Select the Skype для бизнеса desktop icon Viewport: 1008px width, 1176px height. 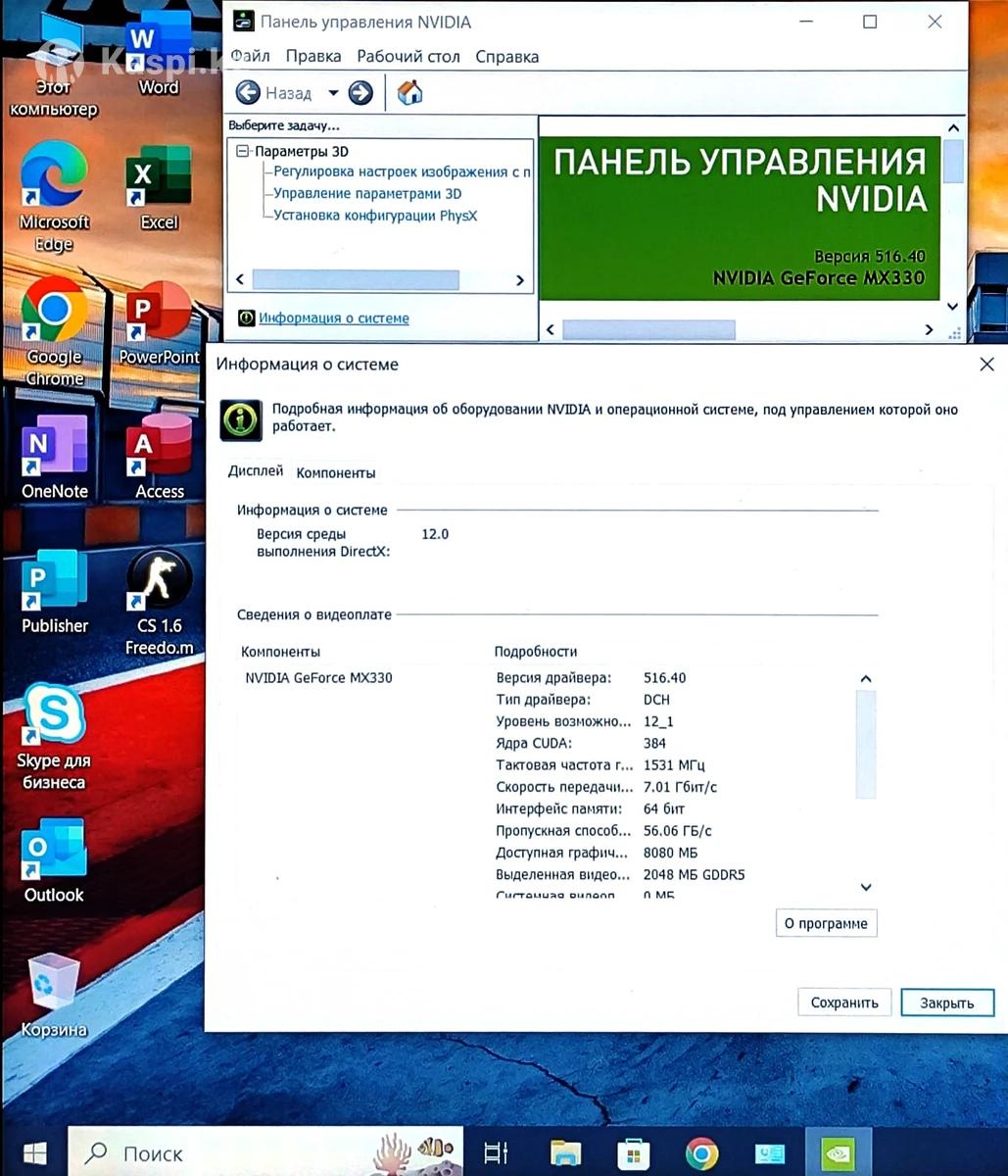point(54,737)
